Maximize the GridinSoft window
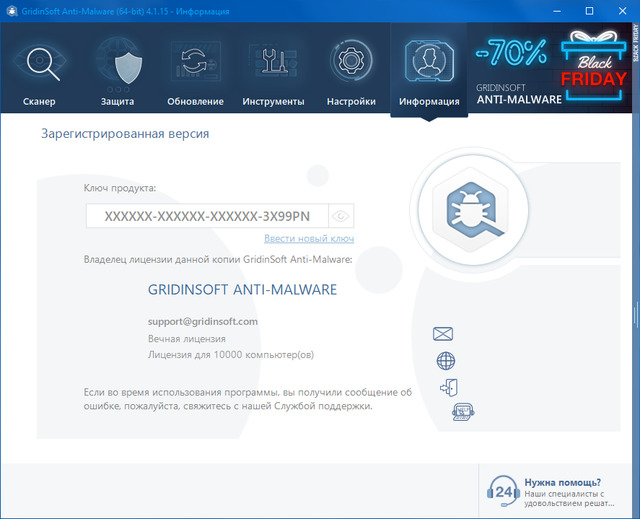Image resolution: width=640 pixels, height=519 pixels. pos(589,11)
